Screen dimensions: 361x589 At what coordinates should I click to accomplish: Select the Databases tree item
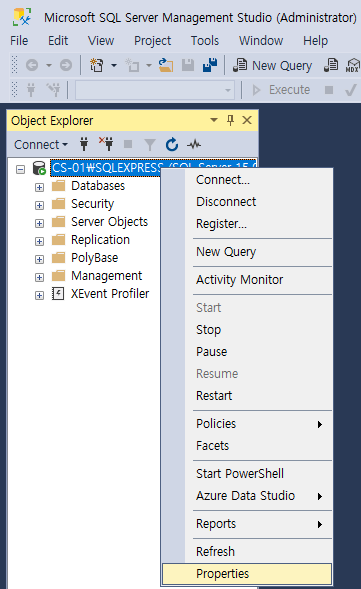coord(98,186)
